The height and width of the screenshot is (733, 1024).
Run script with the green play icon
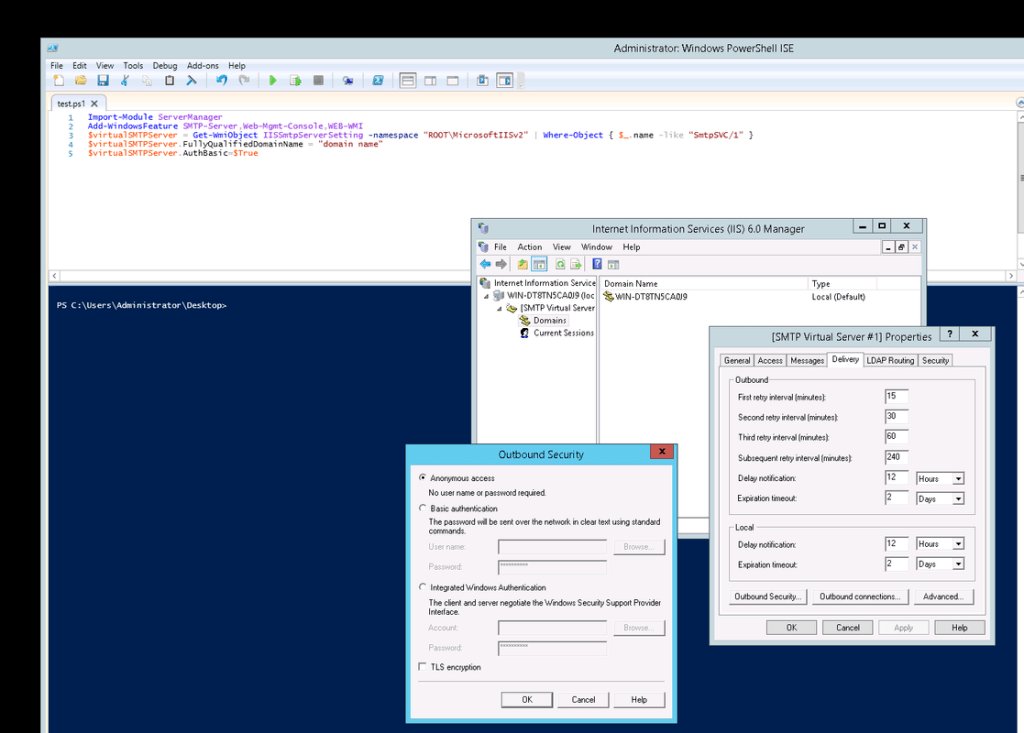[273, 80]
